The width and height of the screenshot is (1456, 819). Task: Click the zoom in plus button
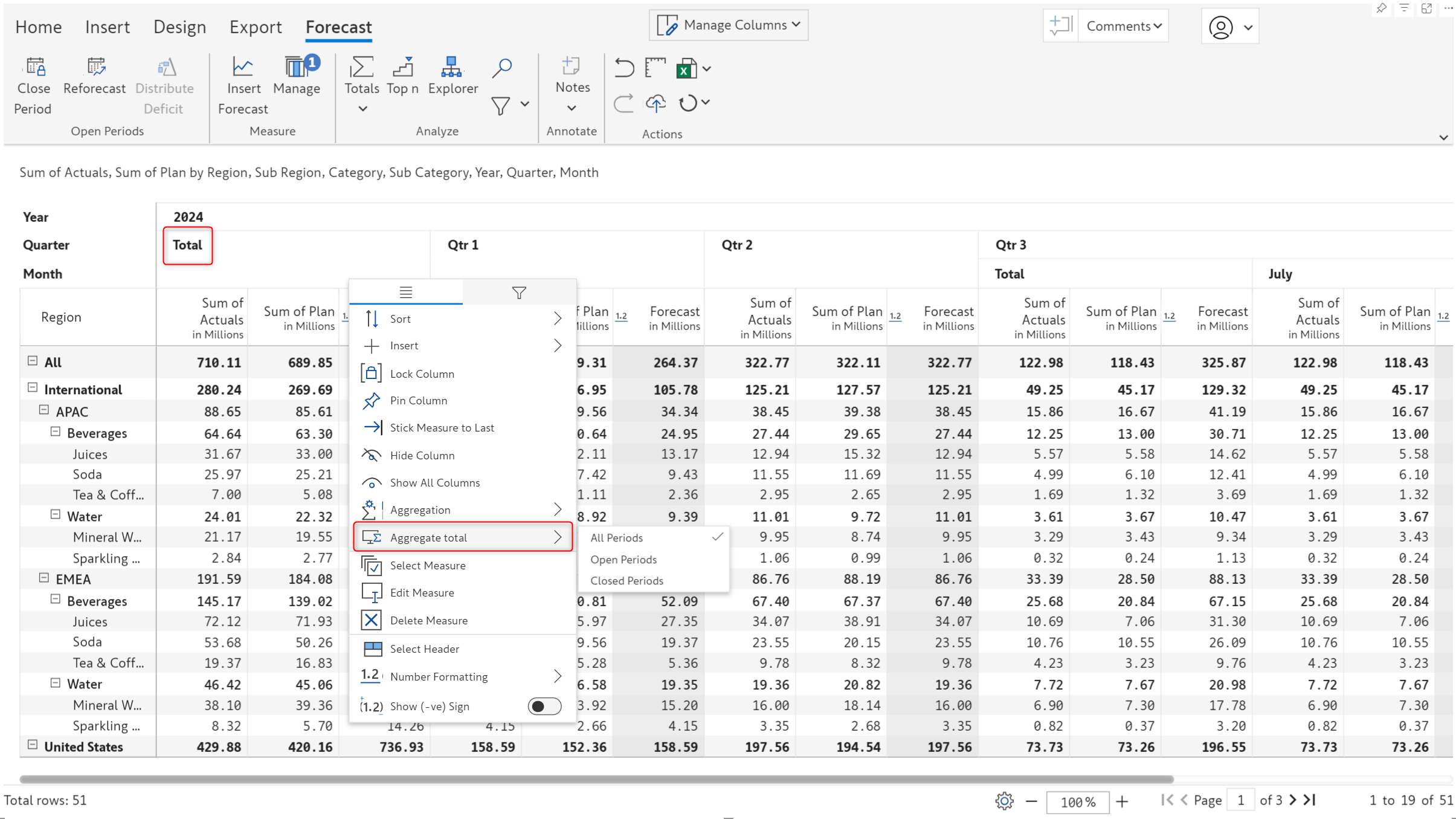pyautogui.click(x=1122, y=801)
